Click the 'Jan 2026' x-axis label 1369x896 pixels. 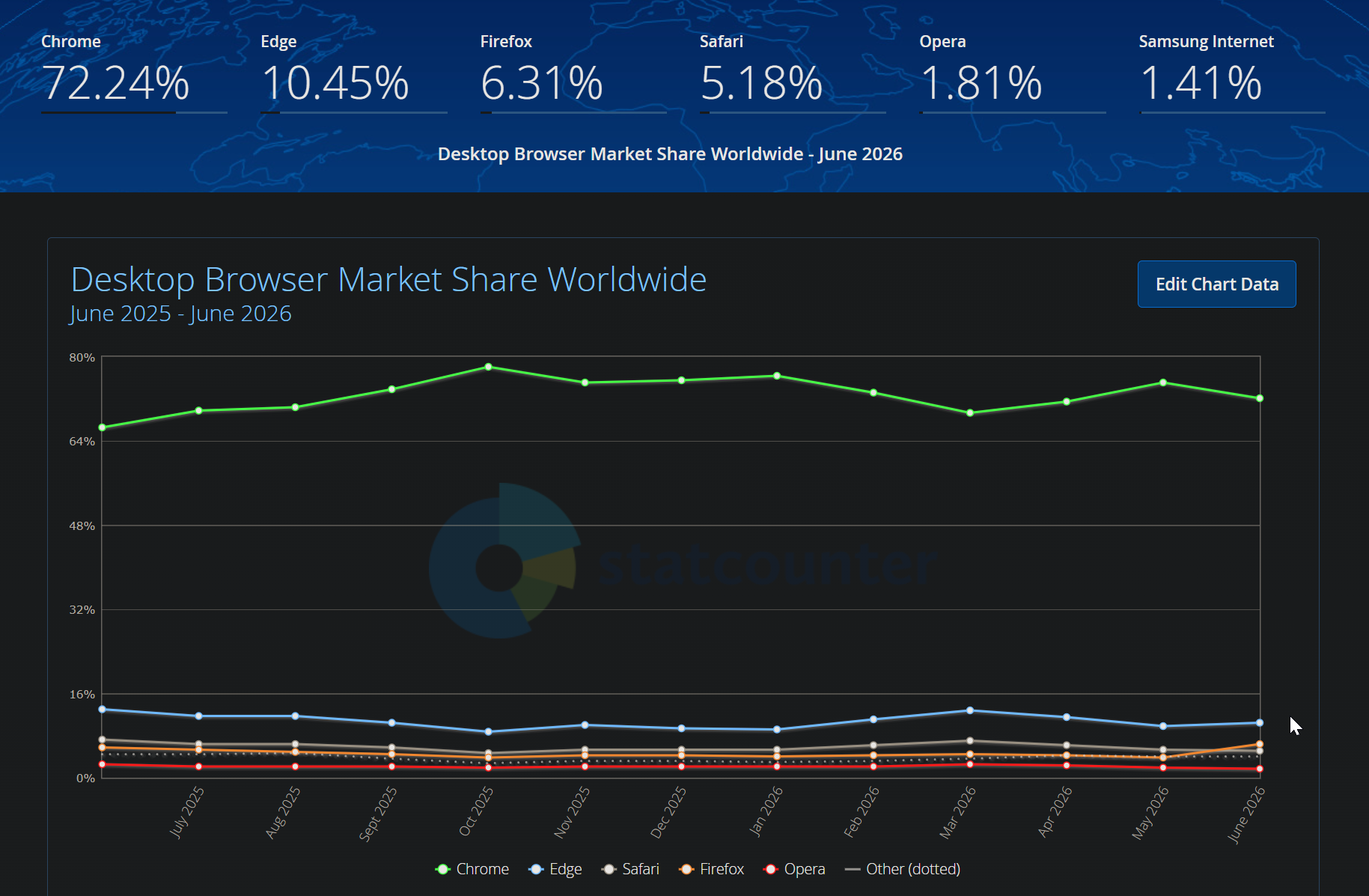[766, 811]
